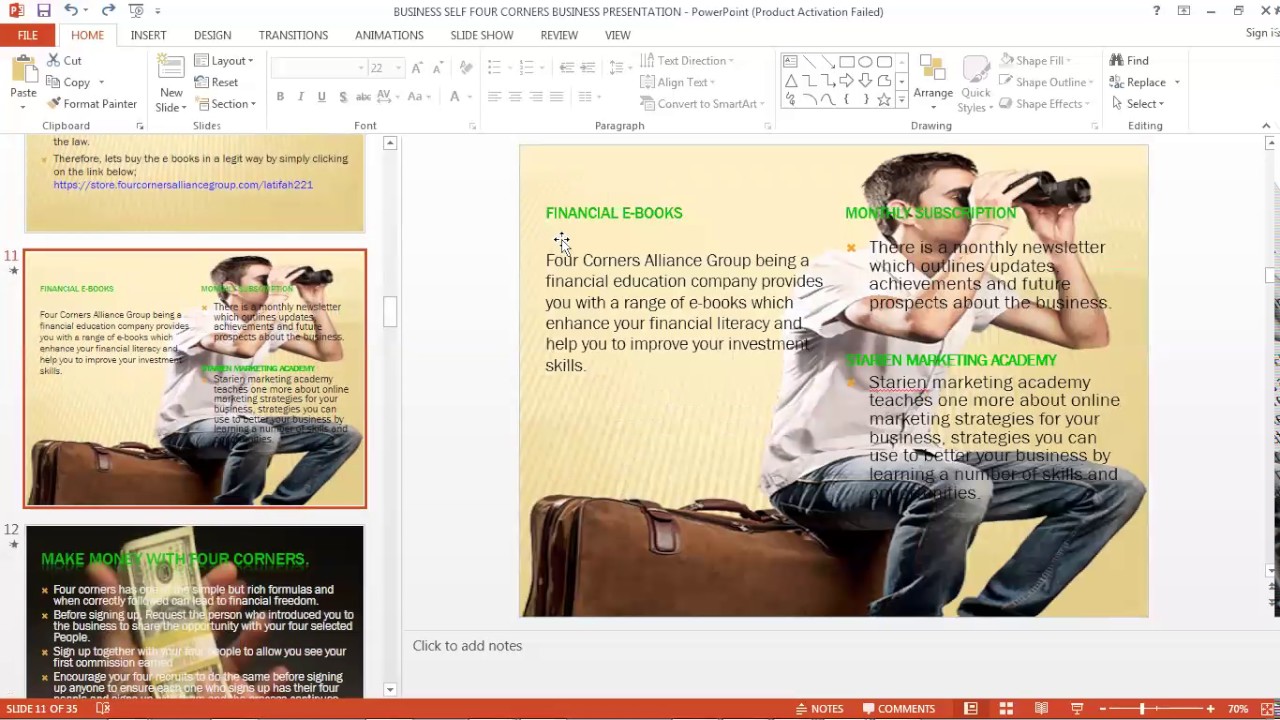
Task: Select the Oval shape in shapes gallery
Action: (x=866, y=62)
